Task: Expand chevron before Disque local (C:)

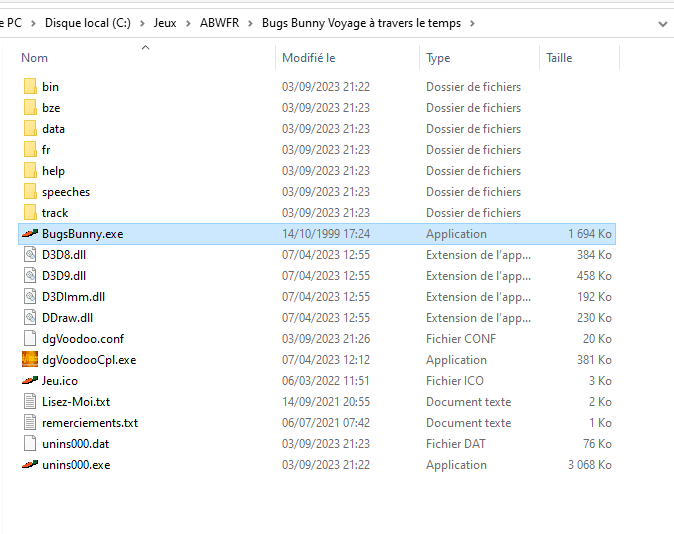Action: tap(33, 23)
